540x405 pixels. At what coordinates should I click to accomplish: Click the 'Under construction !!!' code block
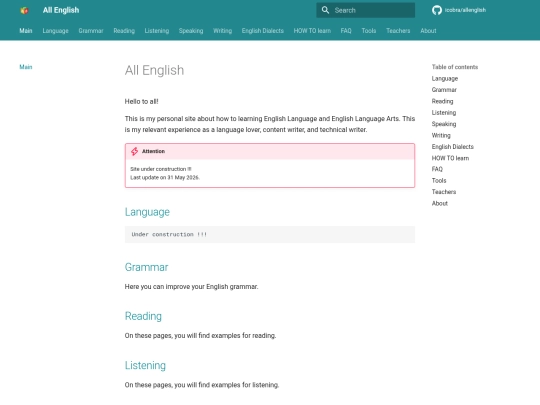point(270,235)
